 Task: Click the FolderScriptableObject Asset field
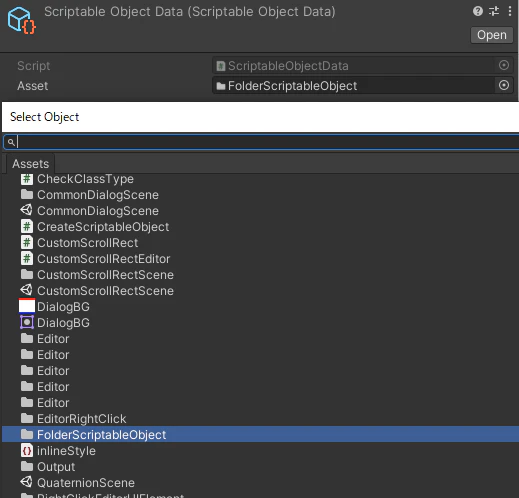[353, 86]
